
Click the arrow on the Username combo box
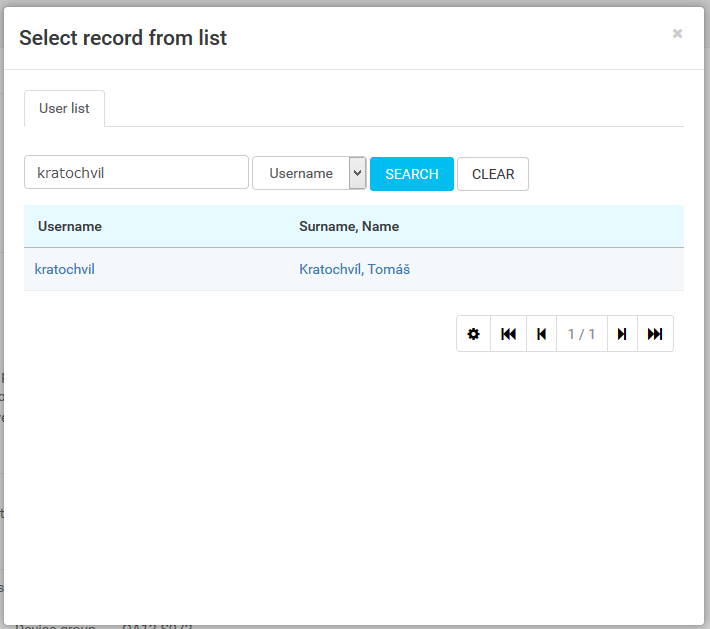(357, 173)
